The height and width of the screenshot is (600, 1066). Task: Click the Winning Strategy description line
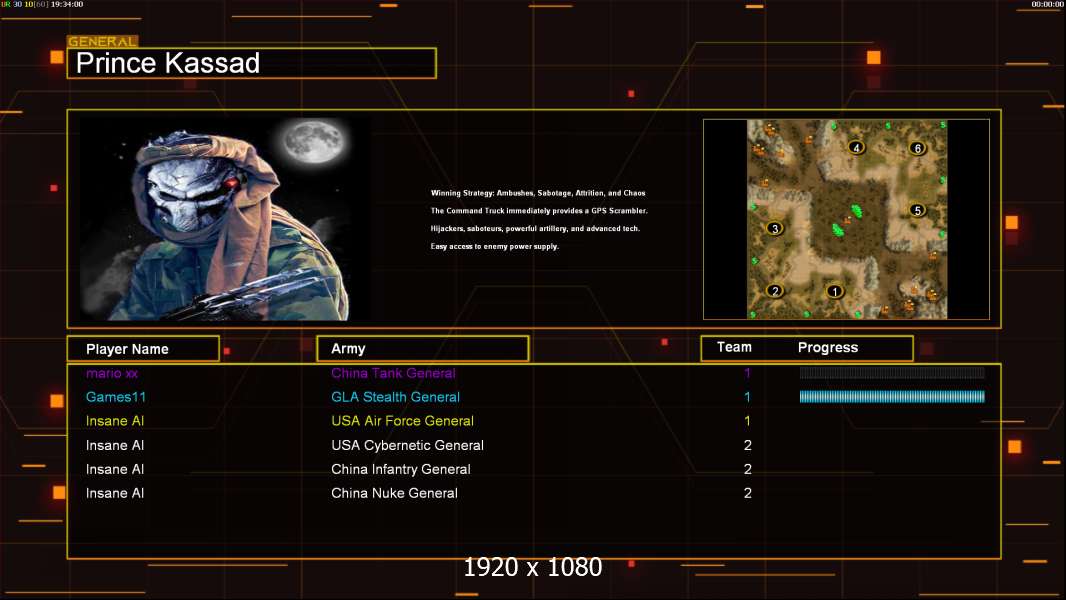click(x=538, y=193)
